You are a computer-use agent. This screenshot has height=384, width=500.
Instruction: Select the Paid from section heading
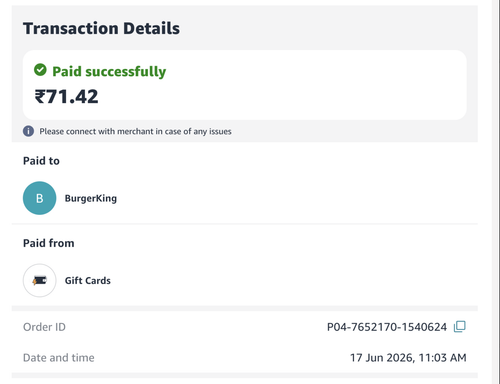click(49, 243)
